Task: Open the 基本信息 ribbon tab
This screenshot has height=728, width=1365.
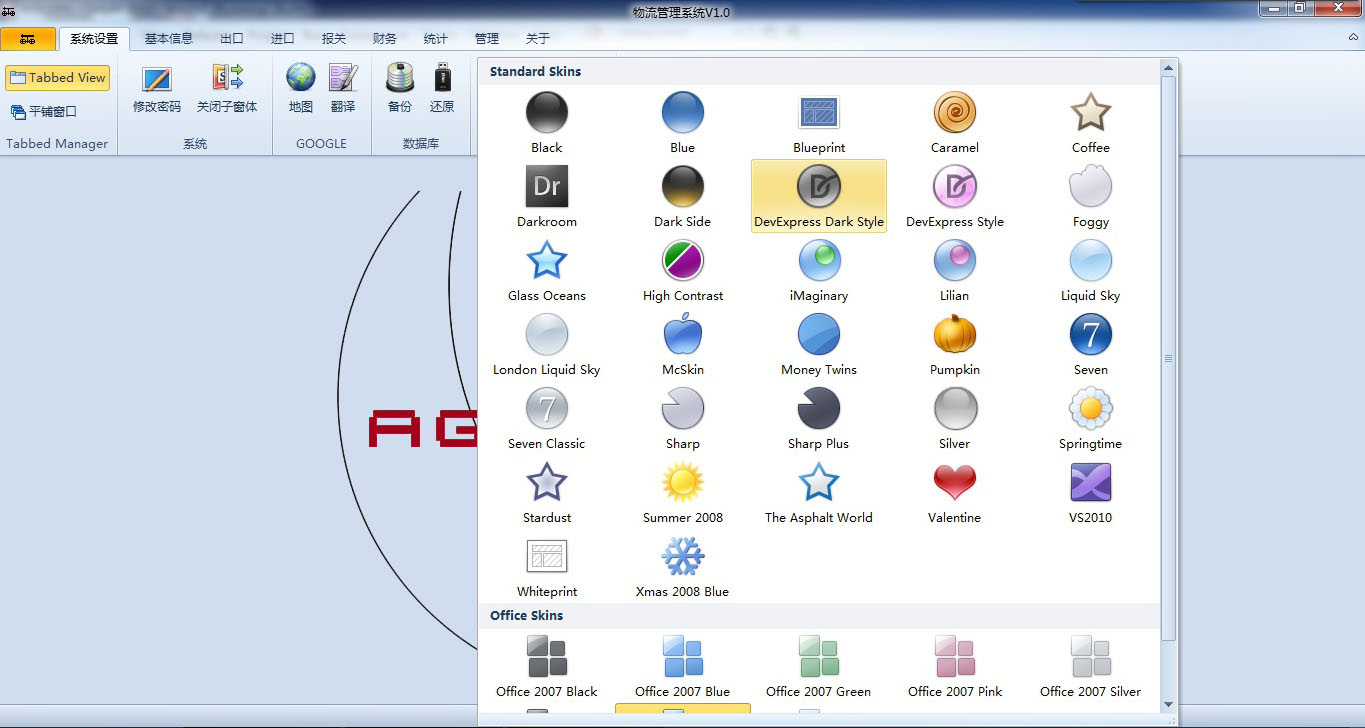Action: click(x=168, y=39)
